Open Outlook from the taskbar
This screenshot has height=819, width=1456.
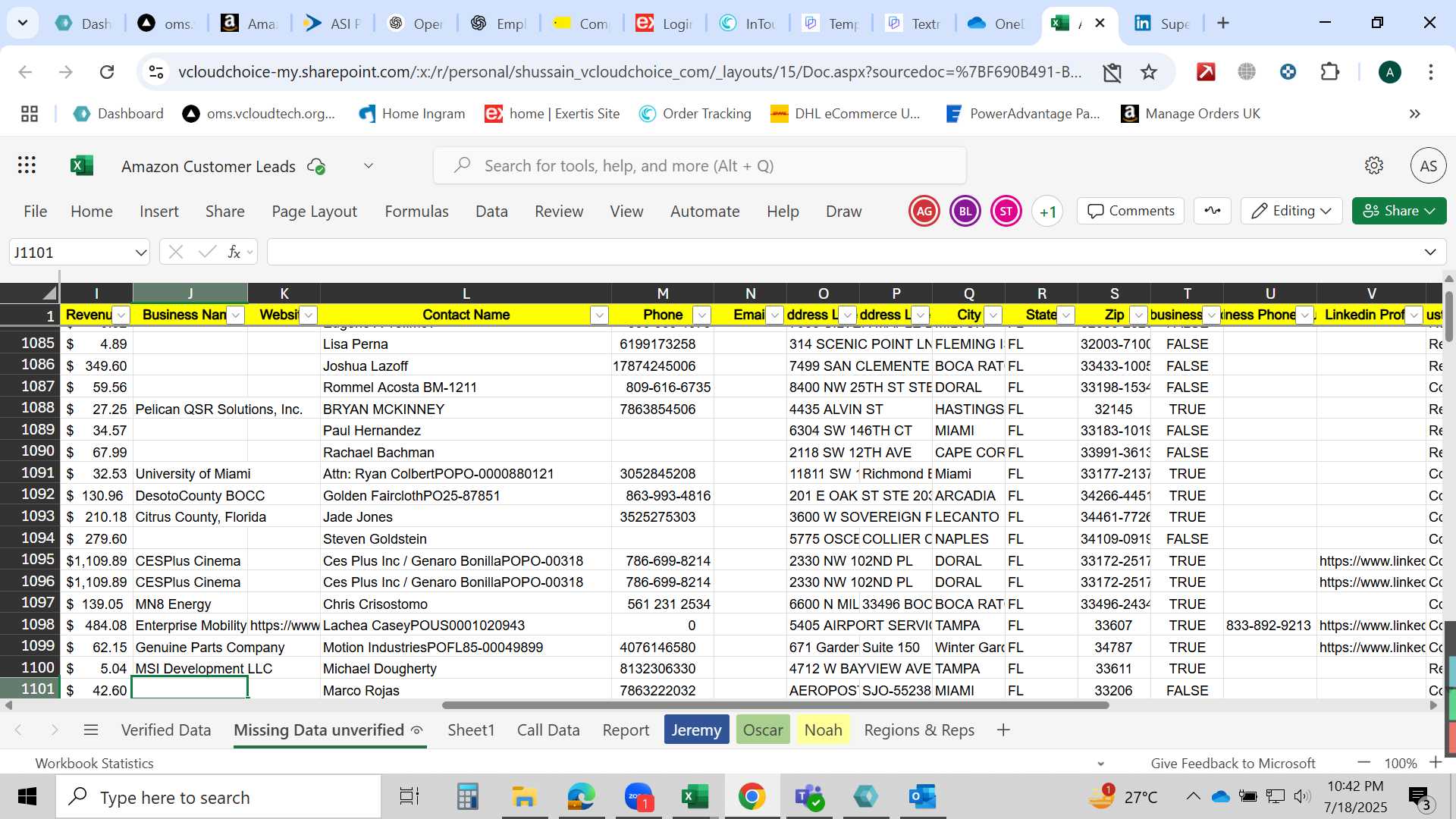pos(923,797)
